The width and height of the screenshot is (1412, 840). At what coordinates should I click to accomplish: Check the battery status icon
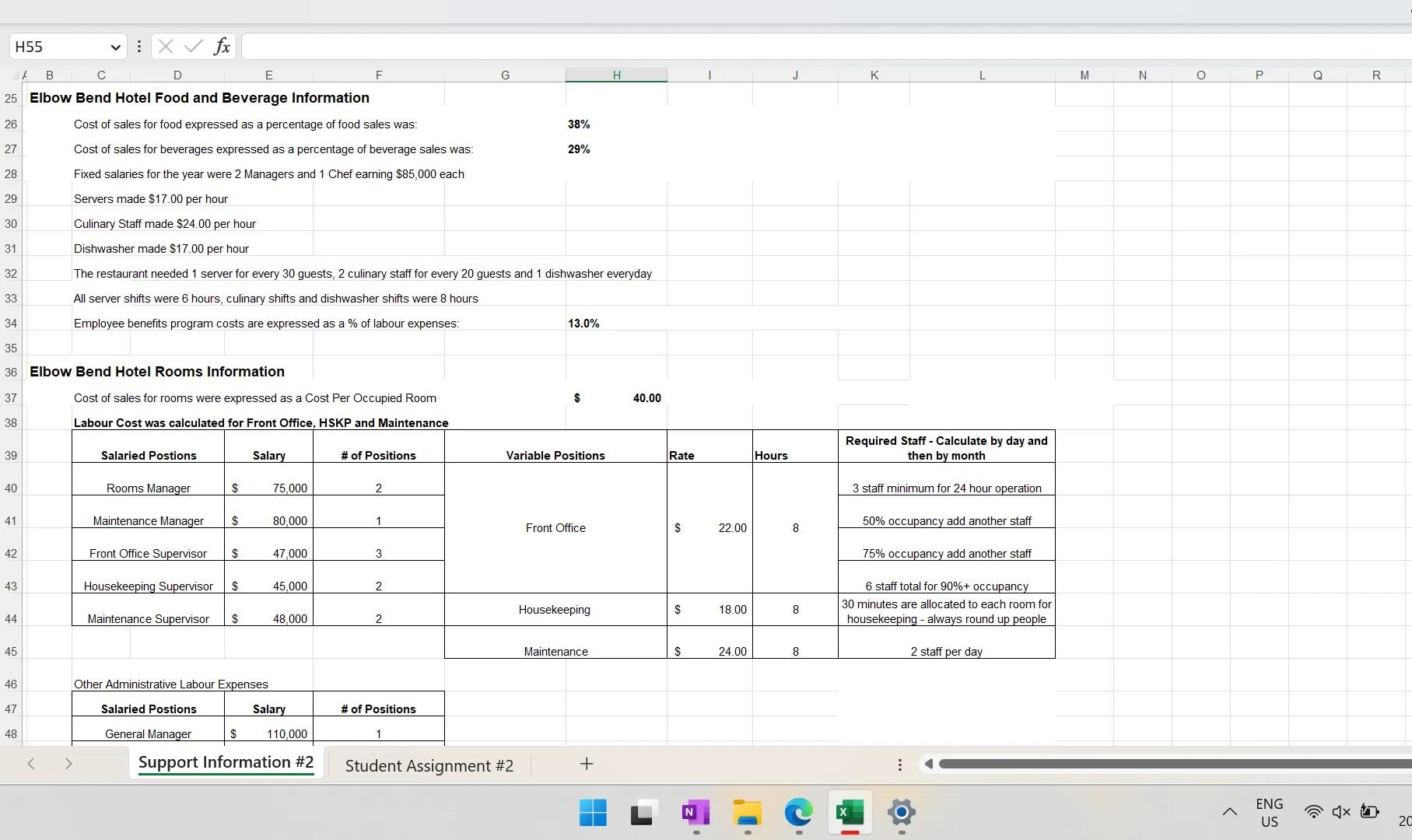(1369, 812)
